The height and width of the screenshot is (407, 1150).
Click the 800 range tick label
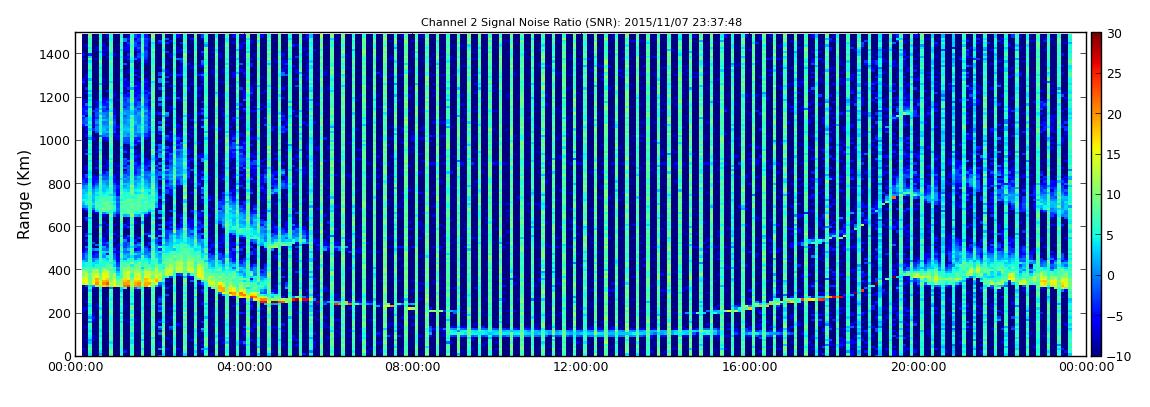(59, 184)
